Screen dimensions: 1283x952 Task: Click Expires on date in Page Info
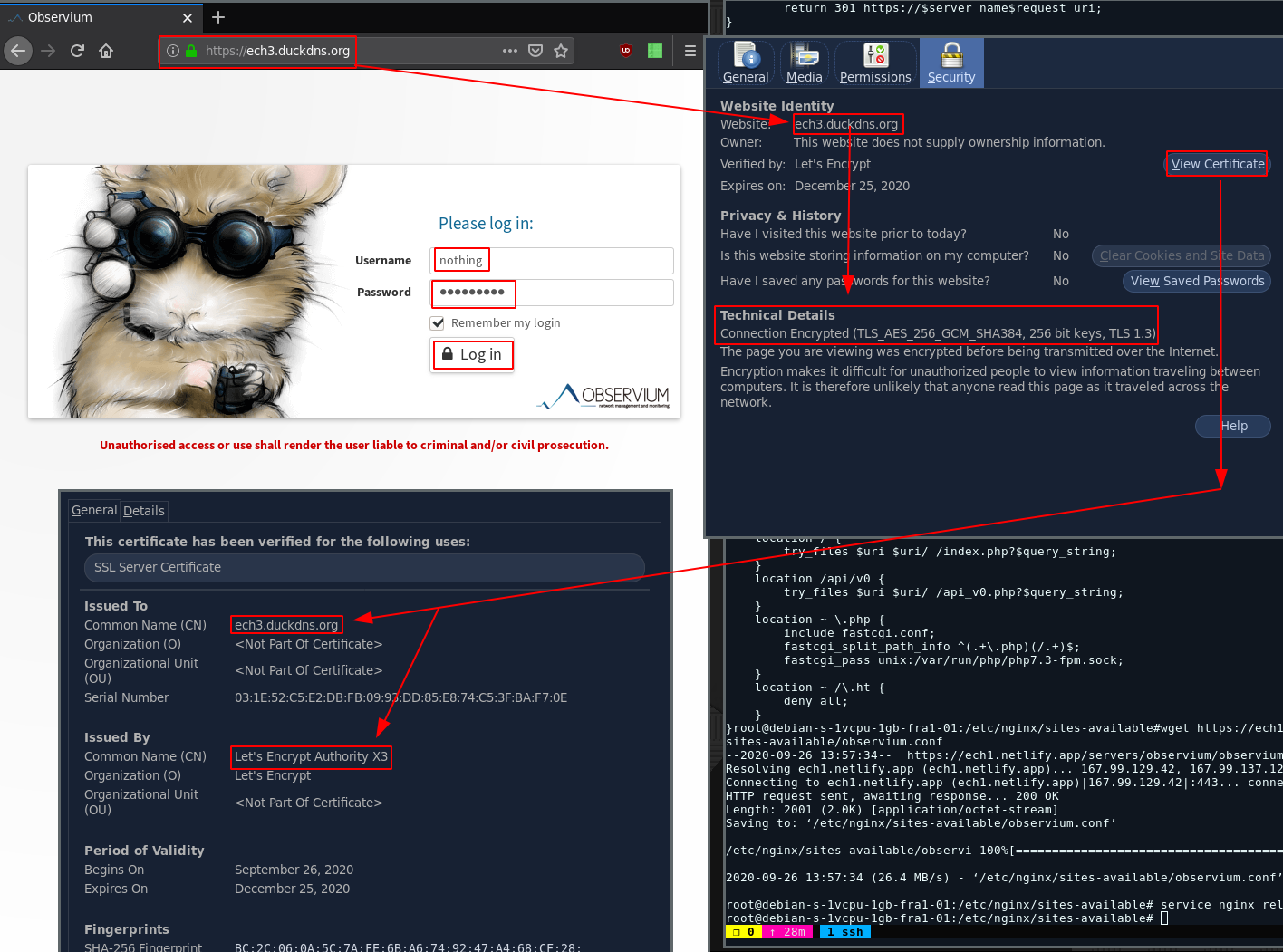[x=852, y=186]
